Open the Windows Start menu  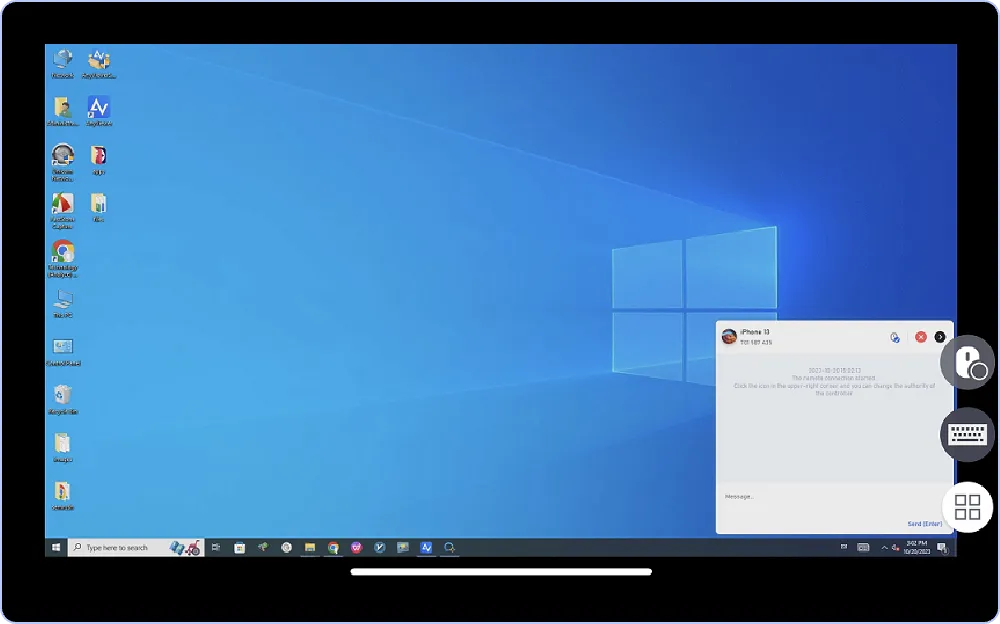pos(55,548)
